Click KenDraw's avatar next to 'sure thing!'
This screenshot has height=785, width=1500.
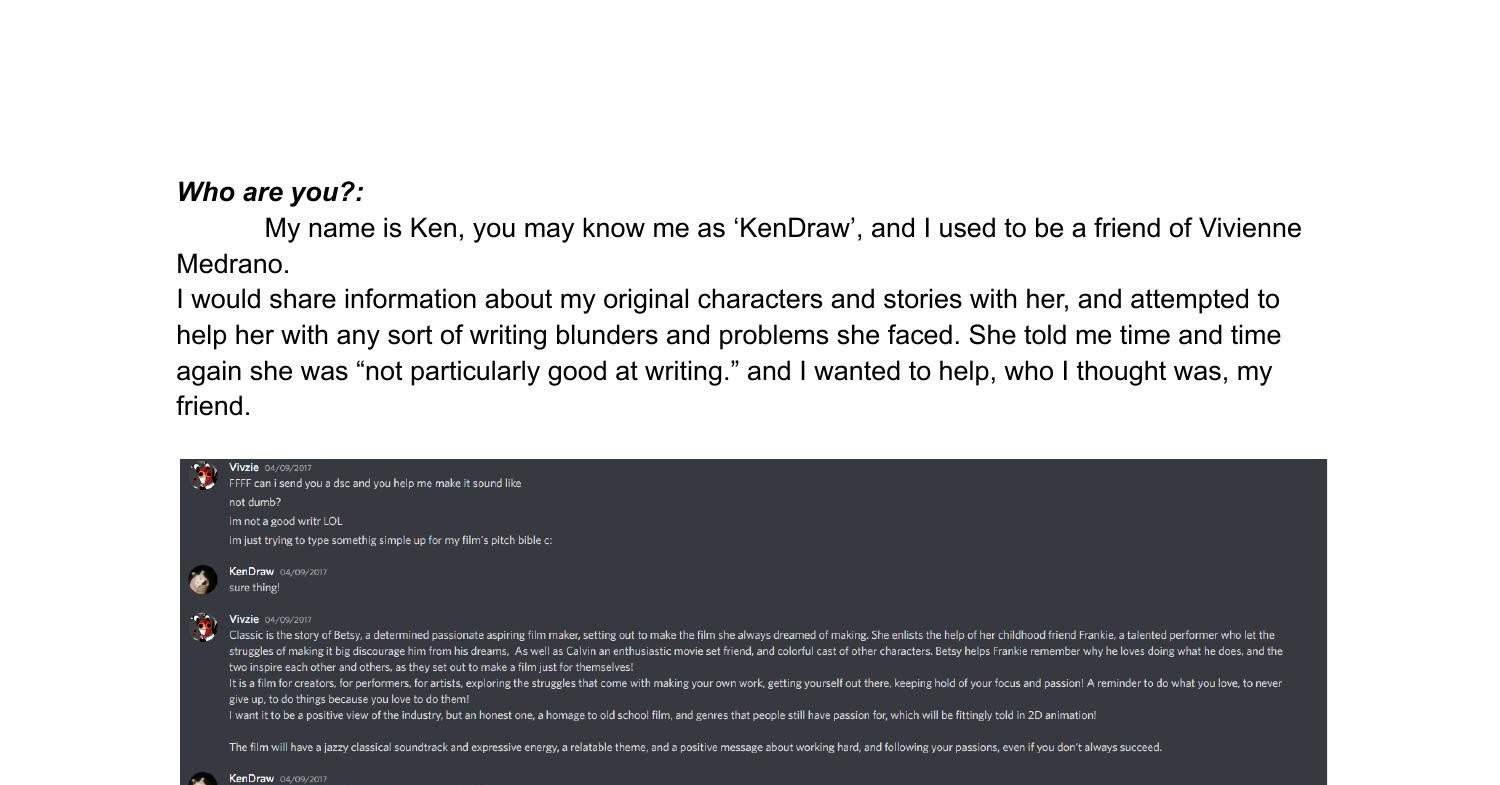point(203,580)
